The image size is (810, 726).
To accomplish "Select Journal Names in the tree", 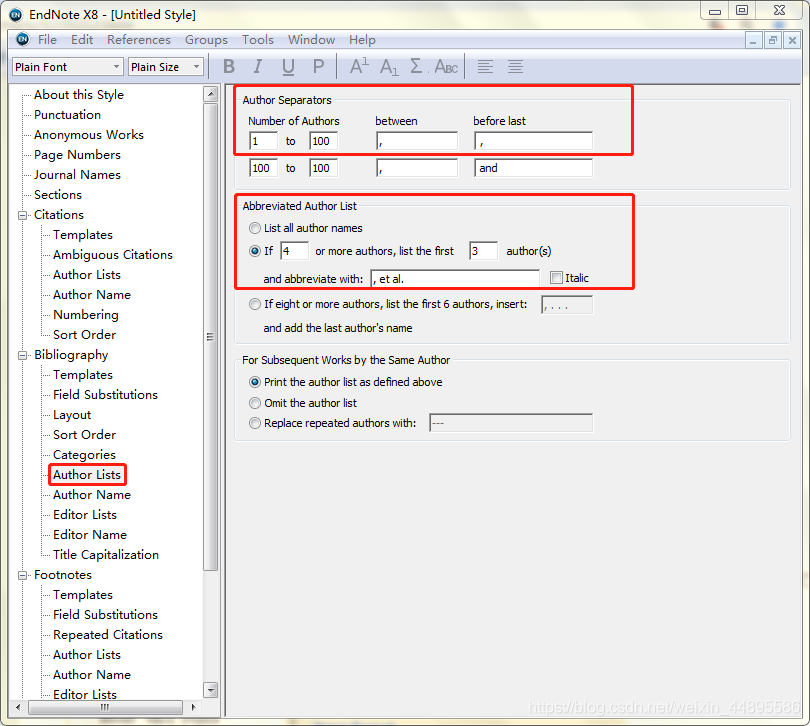I will pos(77,175).
